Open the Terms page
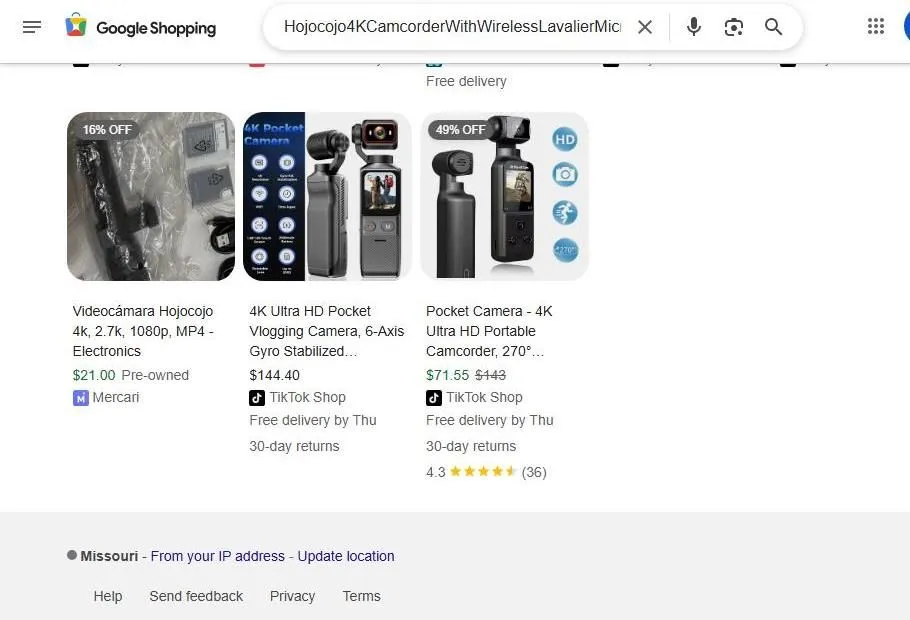 [x=361, y=596]
